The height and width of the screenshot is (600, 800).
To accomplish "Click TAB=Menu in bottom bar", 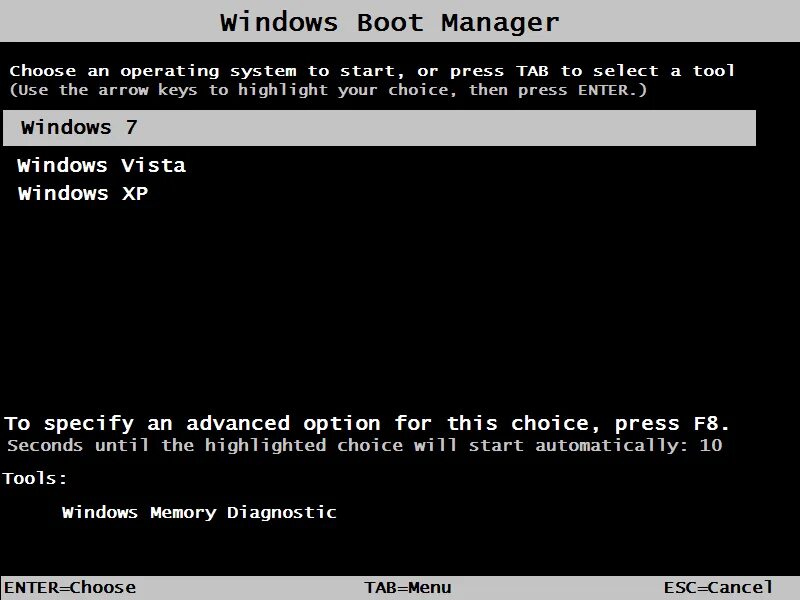I will [408, 587].
